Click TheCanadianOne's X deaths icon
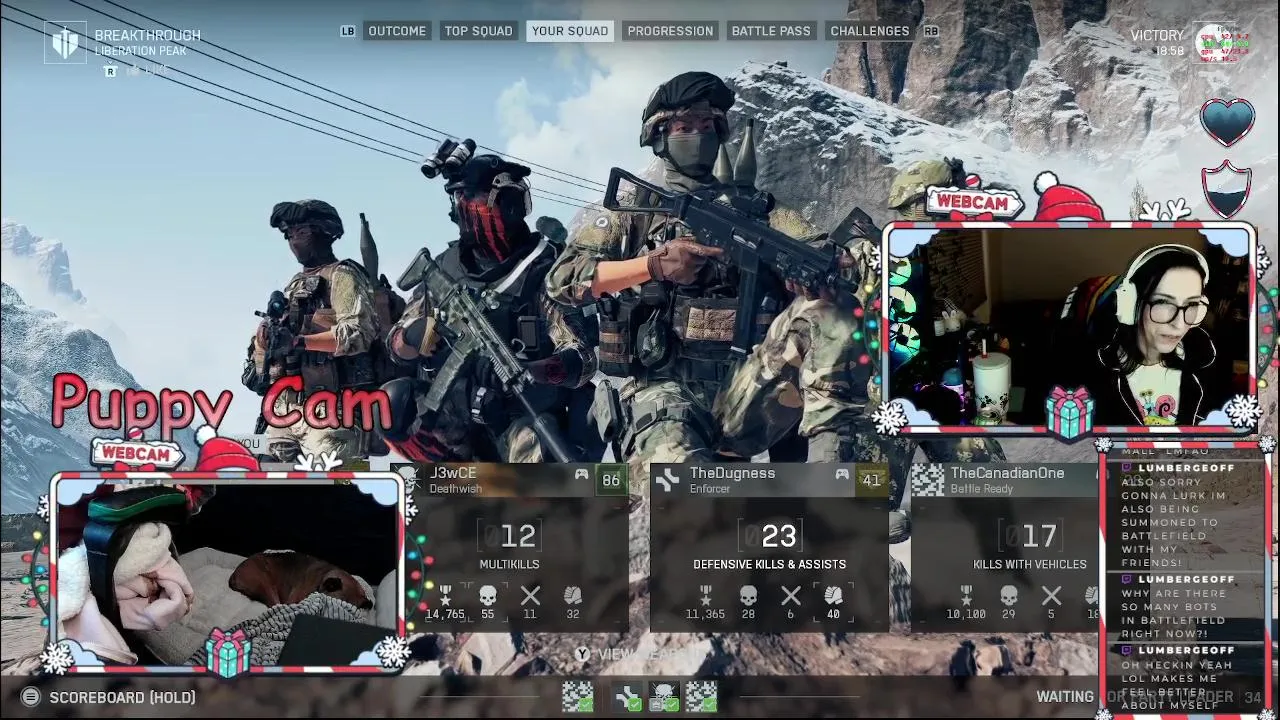 [x=1051, y=596]
